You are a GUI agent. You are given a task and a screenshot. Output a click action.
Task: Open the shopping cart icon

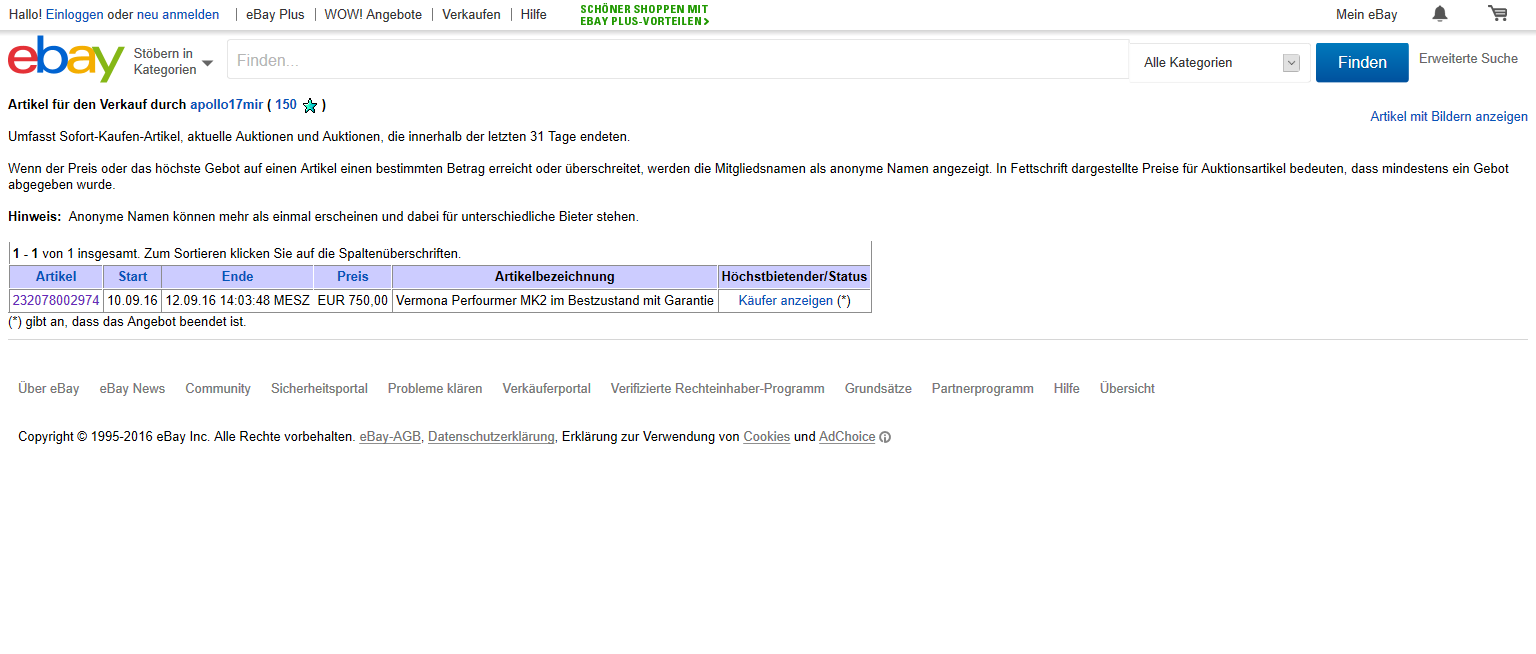[1497, 14]
